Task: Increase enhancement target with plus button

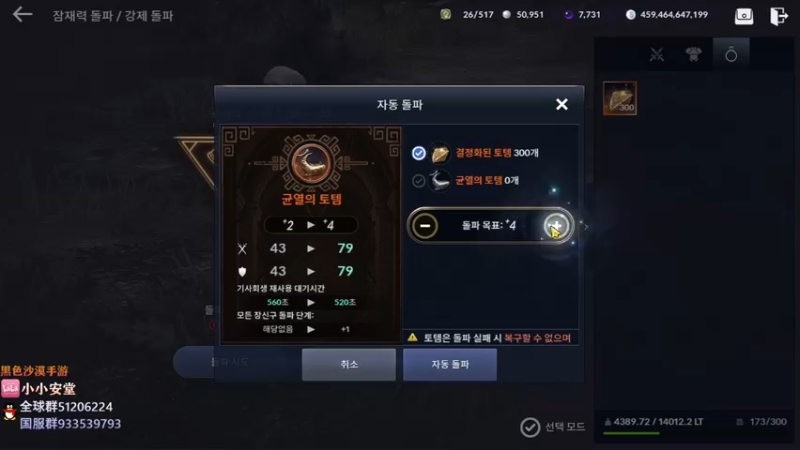Action: coord(556,226)
